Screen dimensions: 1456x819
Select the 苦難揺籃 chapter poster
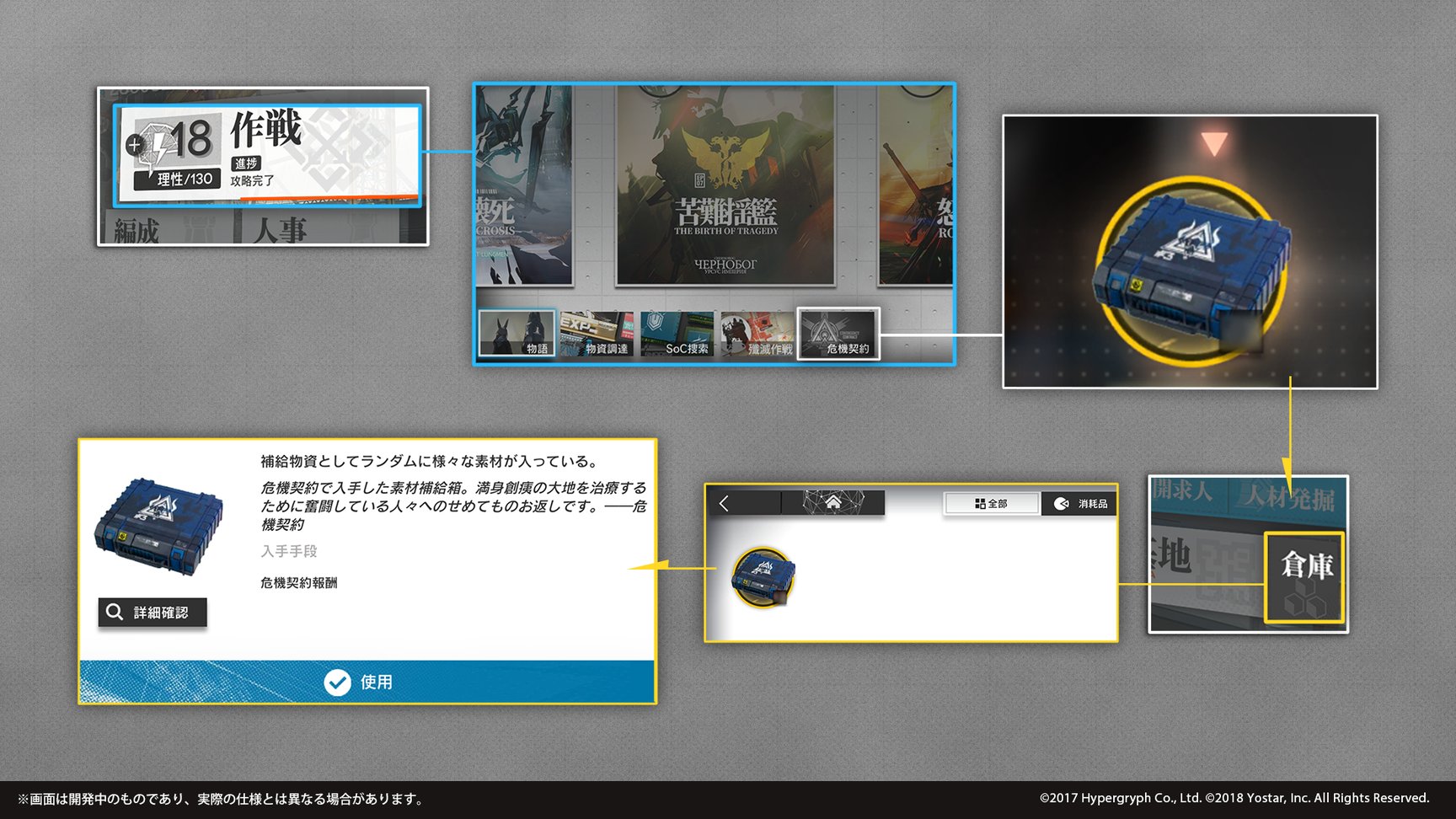[725, 185]
